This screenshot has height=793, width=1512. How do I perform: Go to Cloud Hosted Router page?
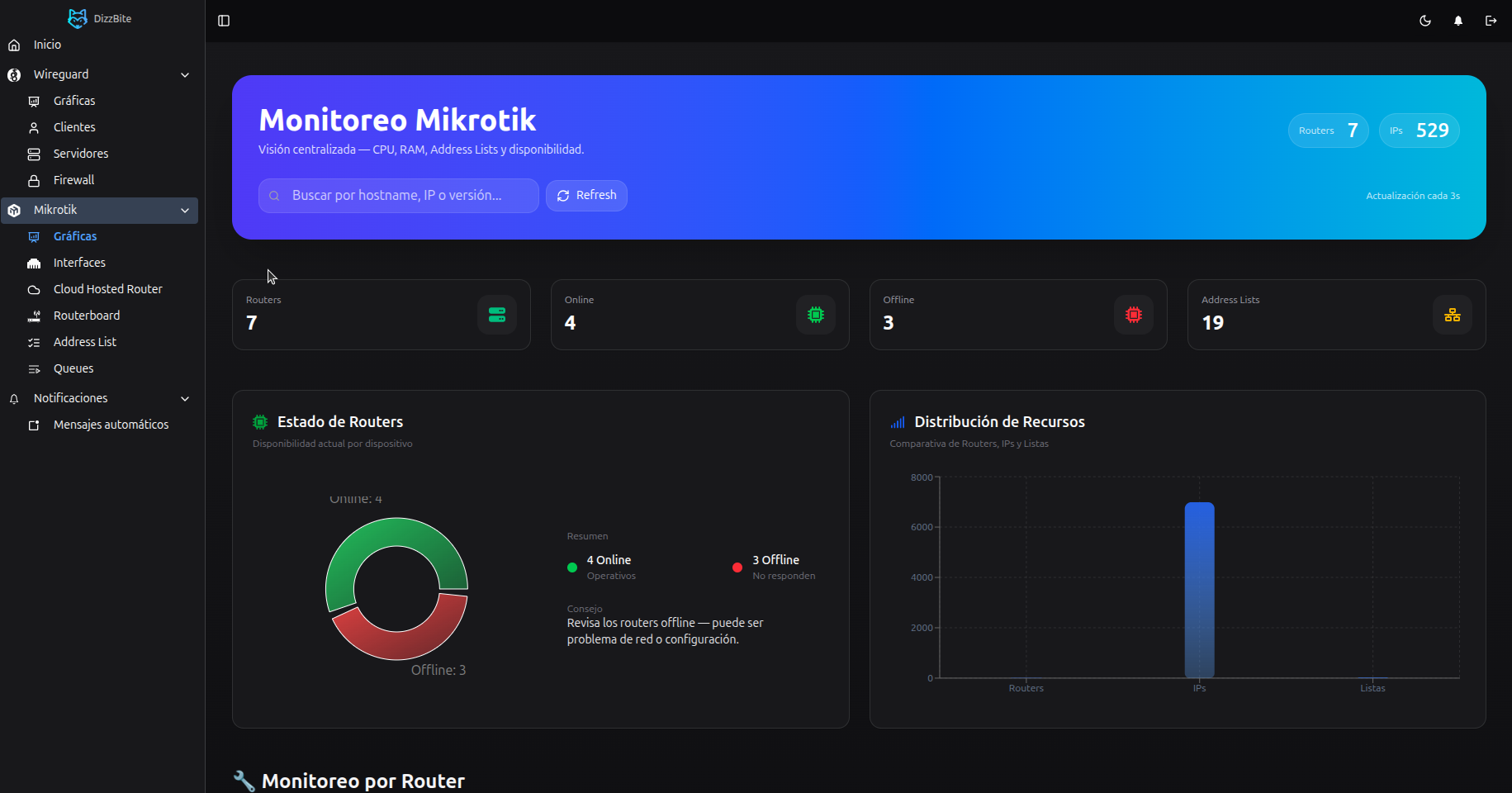pos(107,289)
